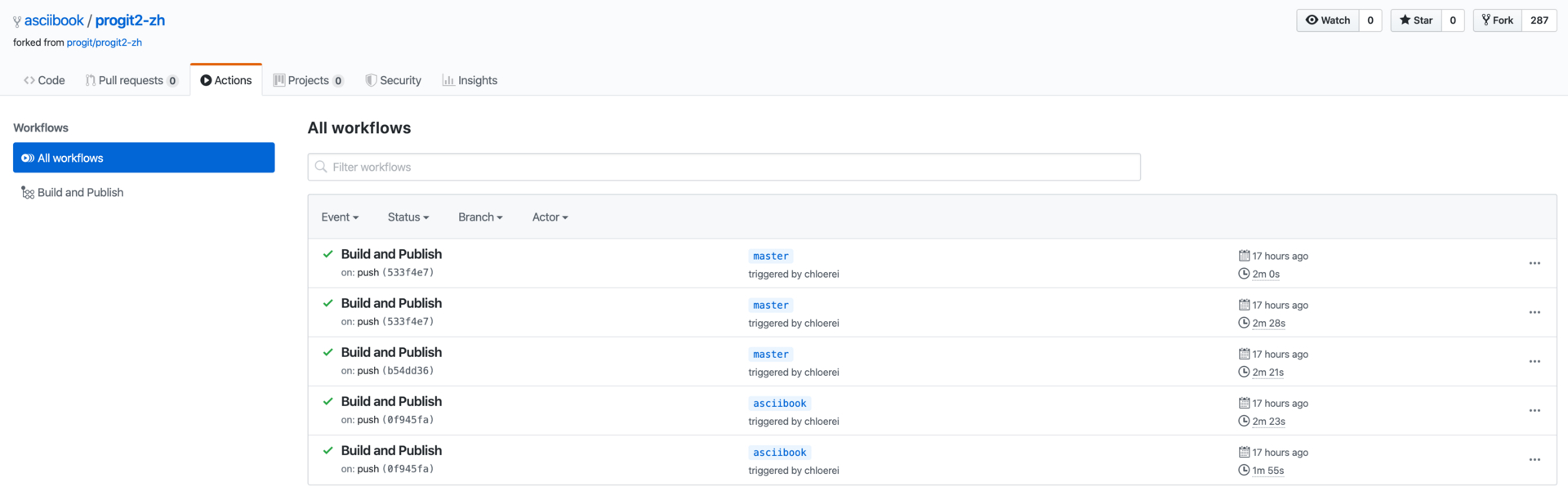Switch to the Pull requests tab
Screen dimensions: 1568x496
(x=131, y=80)
